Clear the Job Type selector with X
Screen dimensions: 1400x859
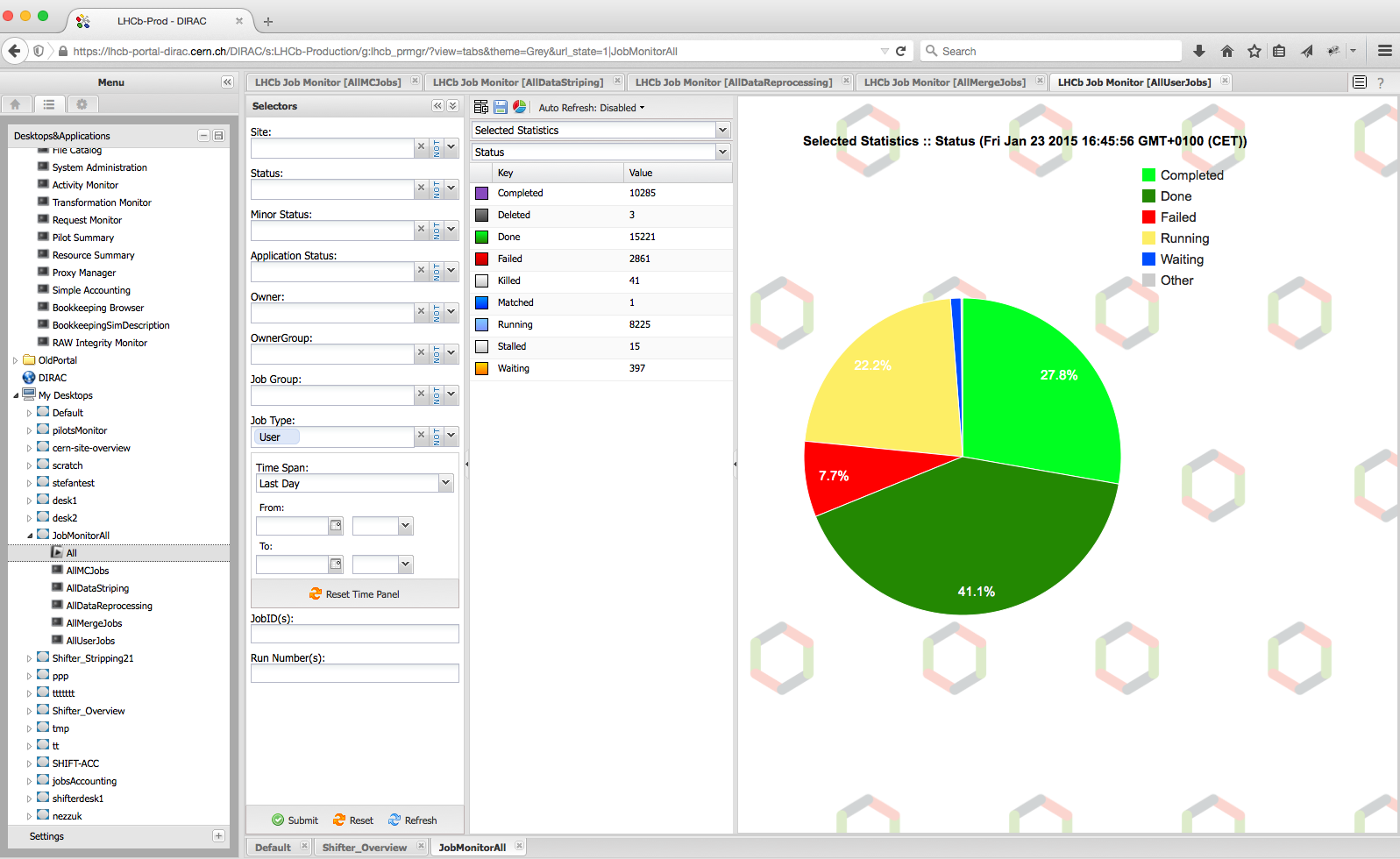[x=421, y=436]
